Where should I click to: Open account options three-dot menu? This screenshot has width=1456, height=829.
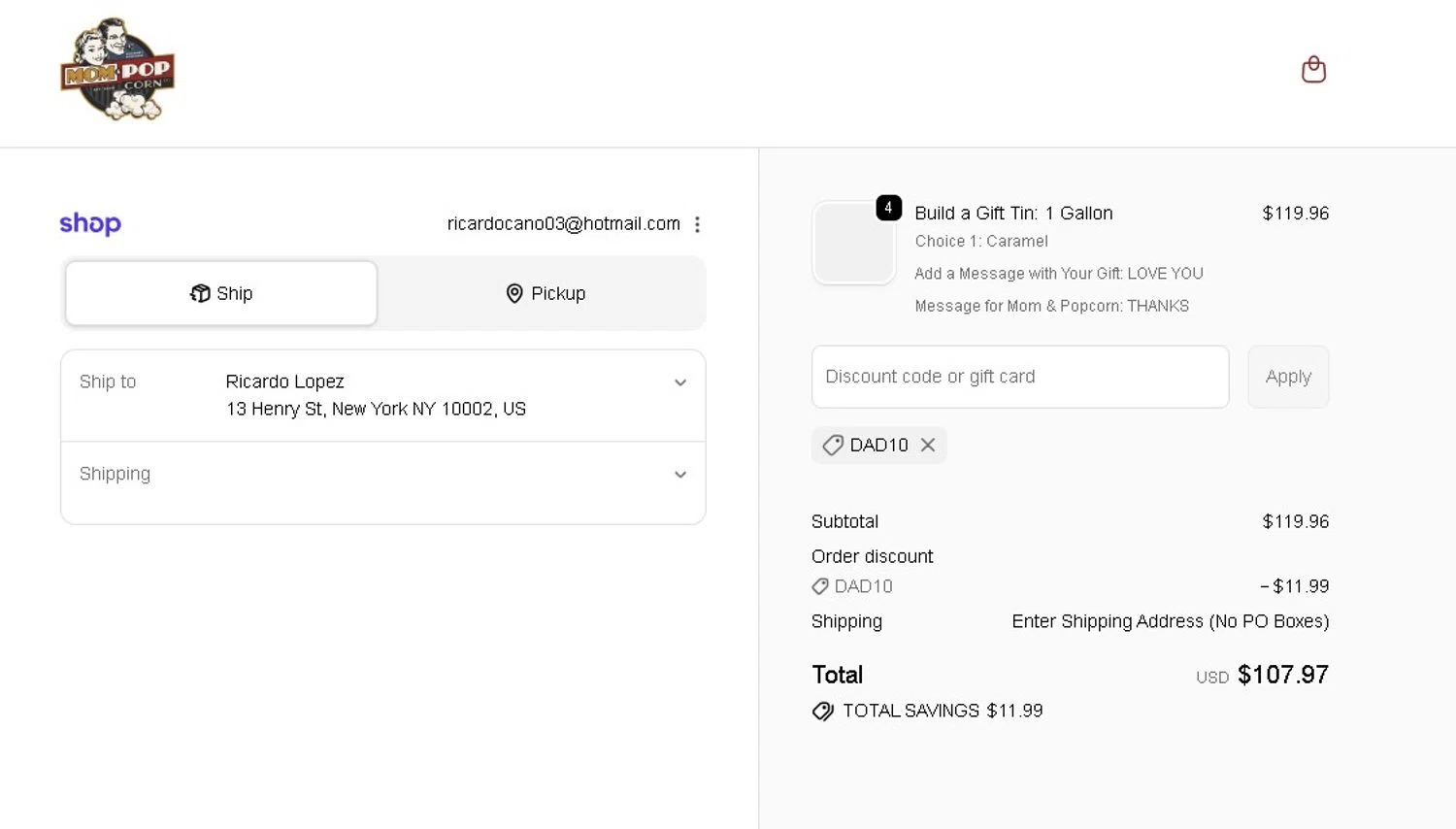click(697, 224)
